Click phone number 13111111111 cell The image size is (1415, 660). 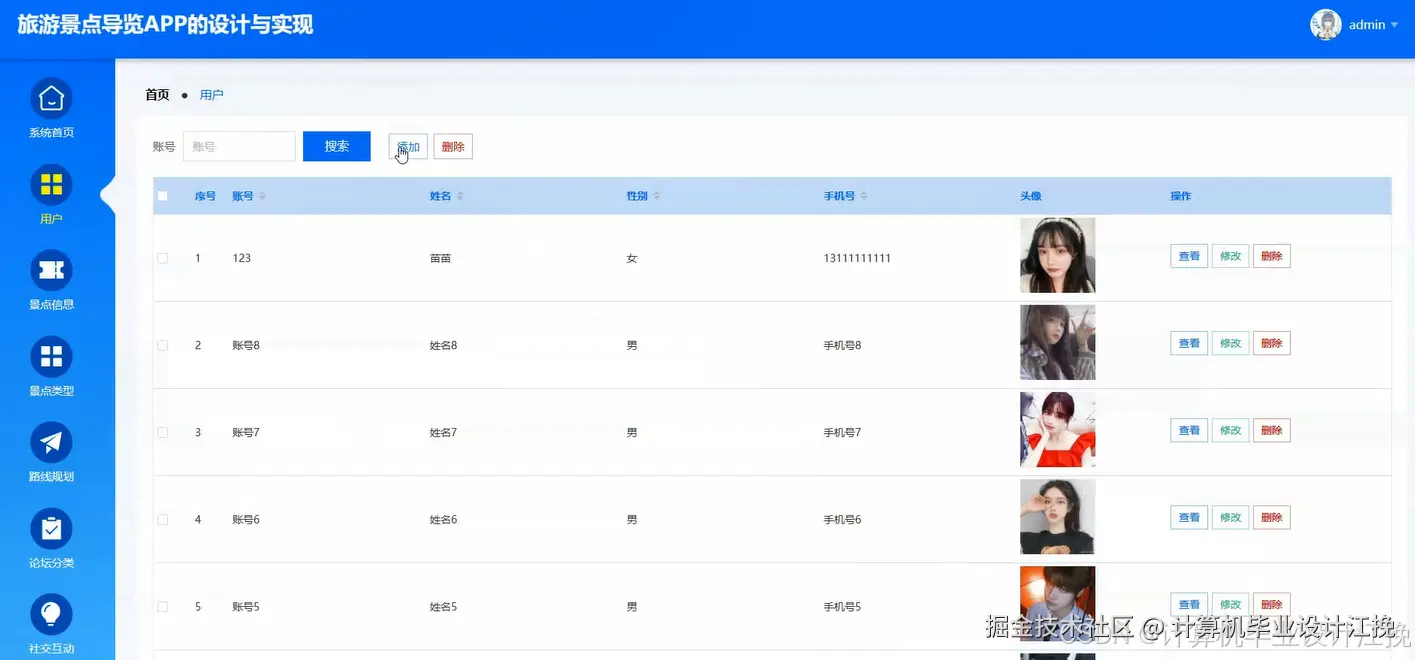coord(857,258)
